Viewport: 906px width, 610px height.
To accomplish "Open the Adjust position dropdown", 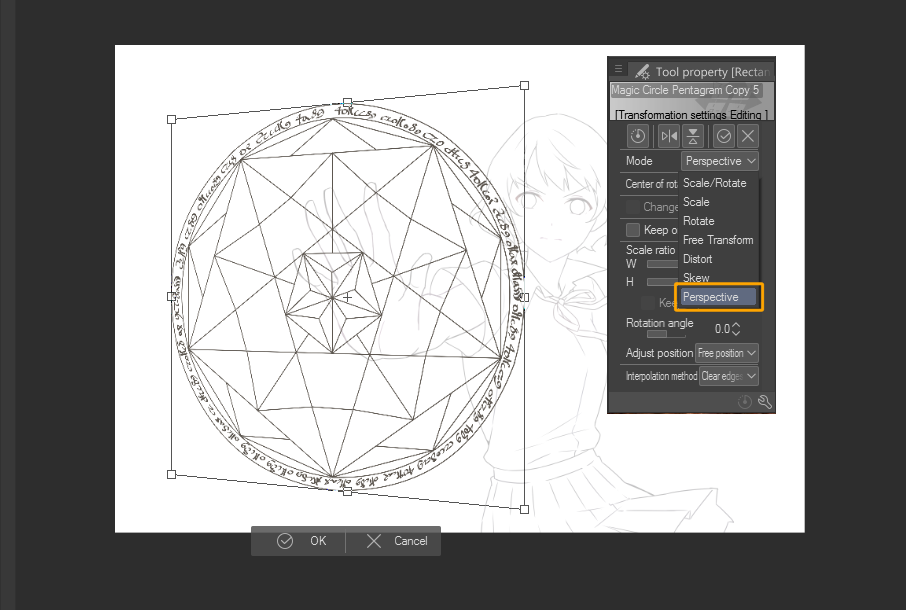I will (727, 352).
